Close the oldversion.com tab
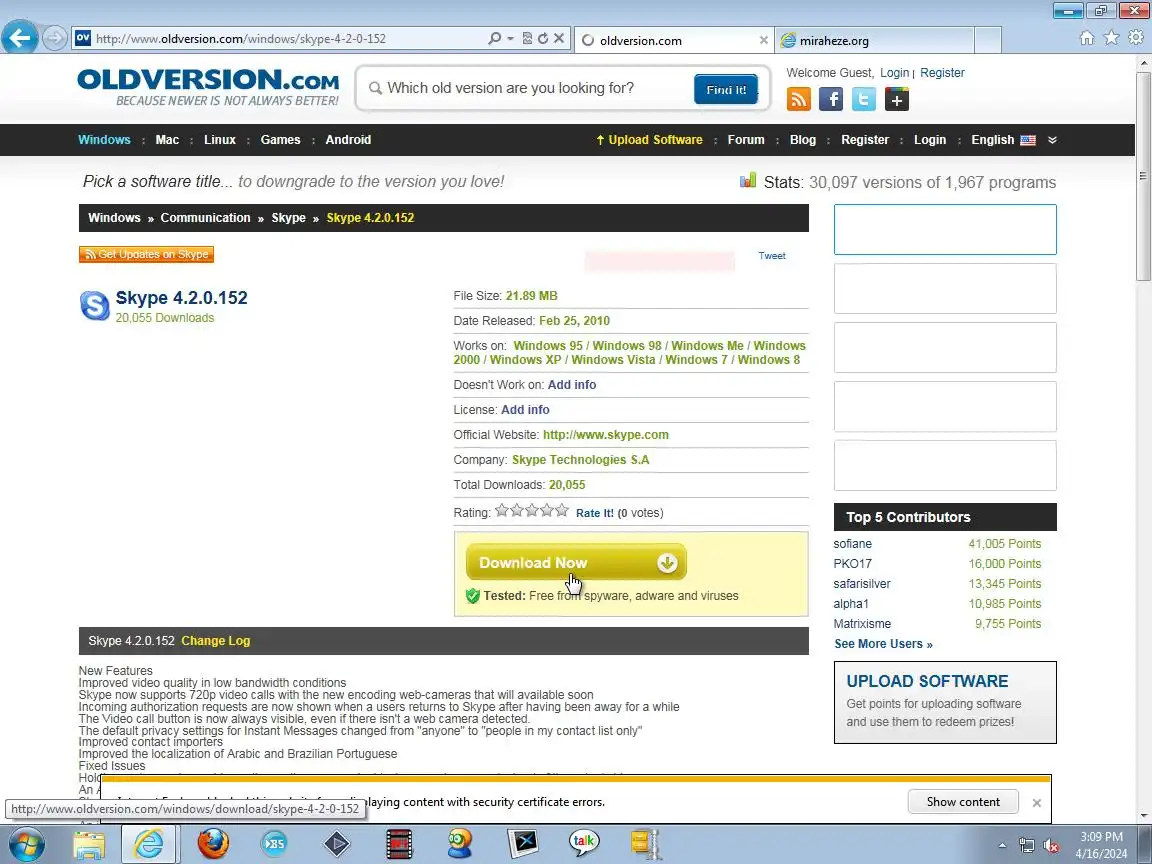1152x864 pixels. pos(763,40)
